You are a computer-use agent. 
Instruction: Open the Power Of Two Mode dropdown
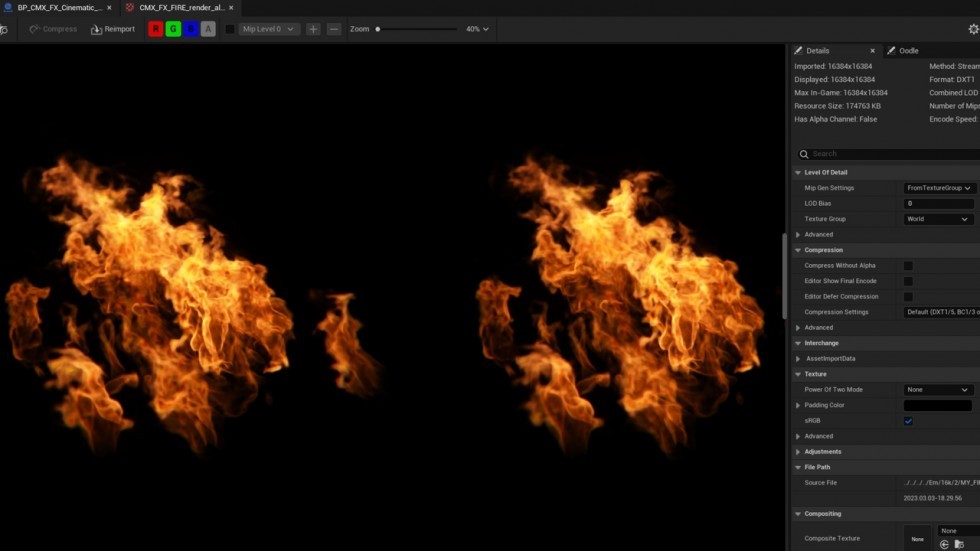[x=938, y=390]
